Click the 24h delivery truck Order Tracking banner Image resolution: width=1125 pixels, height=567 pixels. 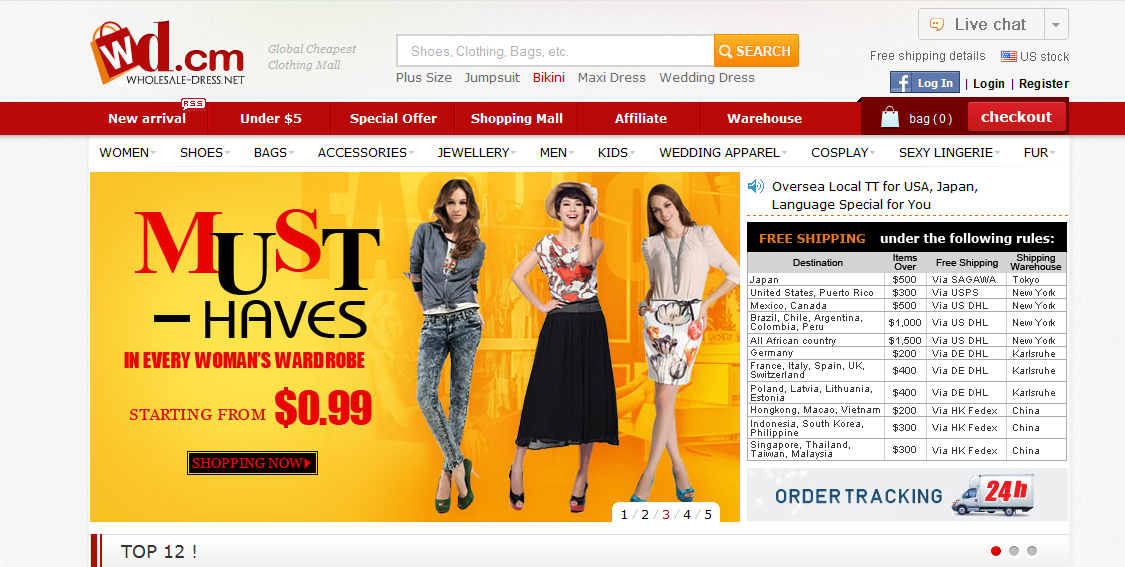(x=907, y=495)
